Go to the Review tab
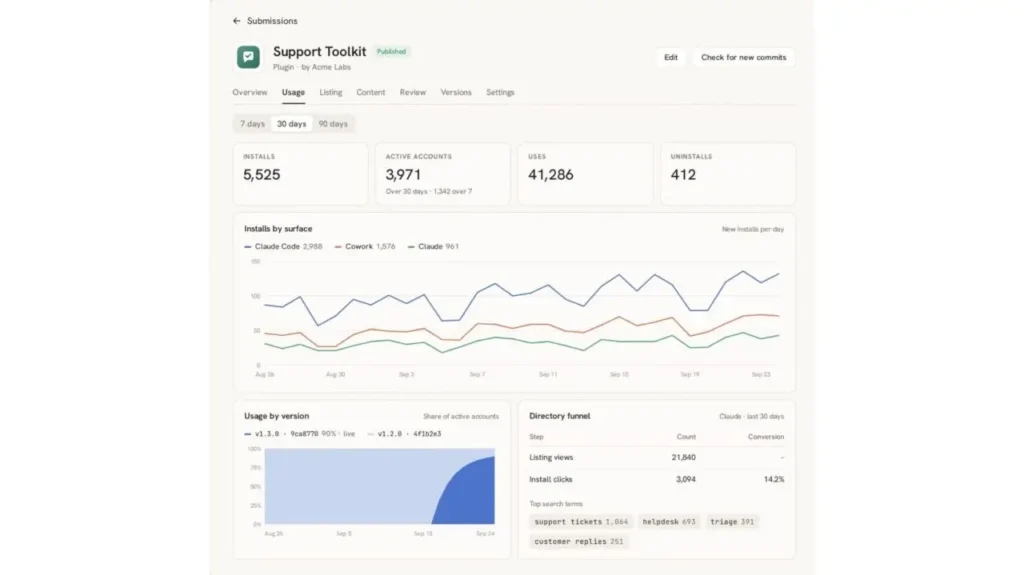Screen dimensions: 1024x575 [413, 92]
